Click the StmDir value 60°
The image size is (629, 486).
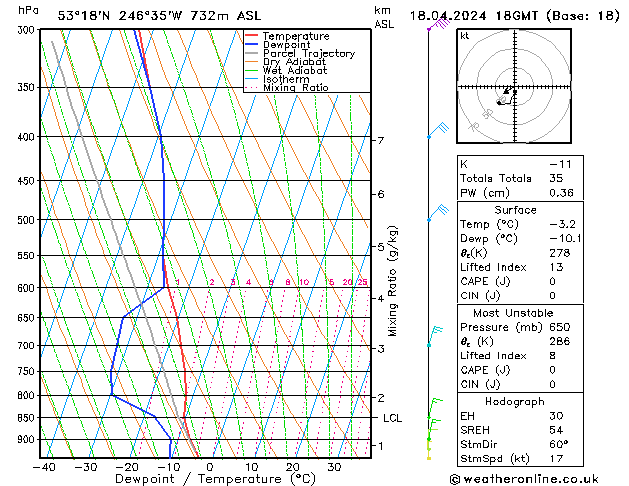click(558, 444)
